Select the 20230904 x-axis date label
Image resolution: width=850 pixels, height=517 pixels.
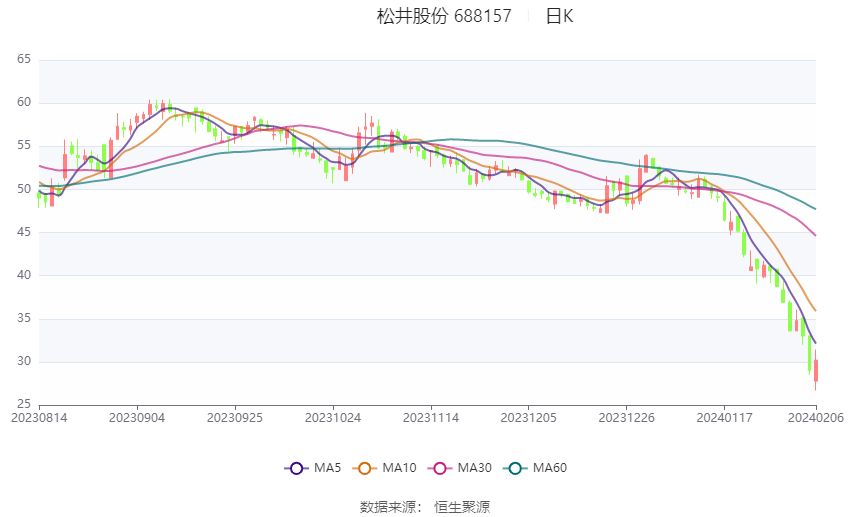click(137, 418)
